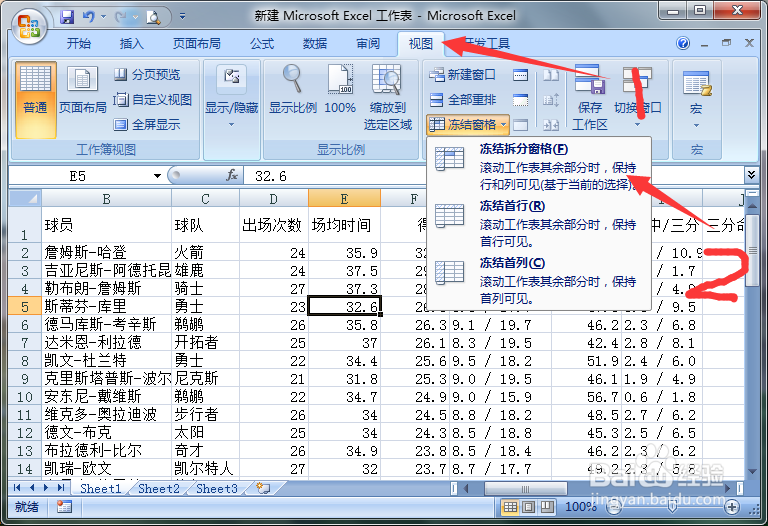The height and width of the screenshot is (526, 768).
Task: Open the 插入 ribbon tab
Action: 131,44
